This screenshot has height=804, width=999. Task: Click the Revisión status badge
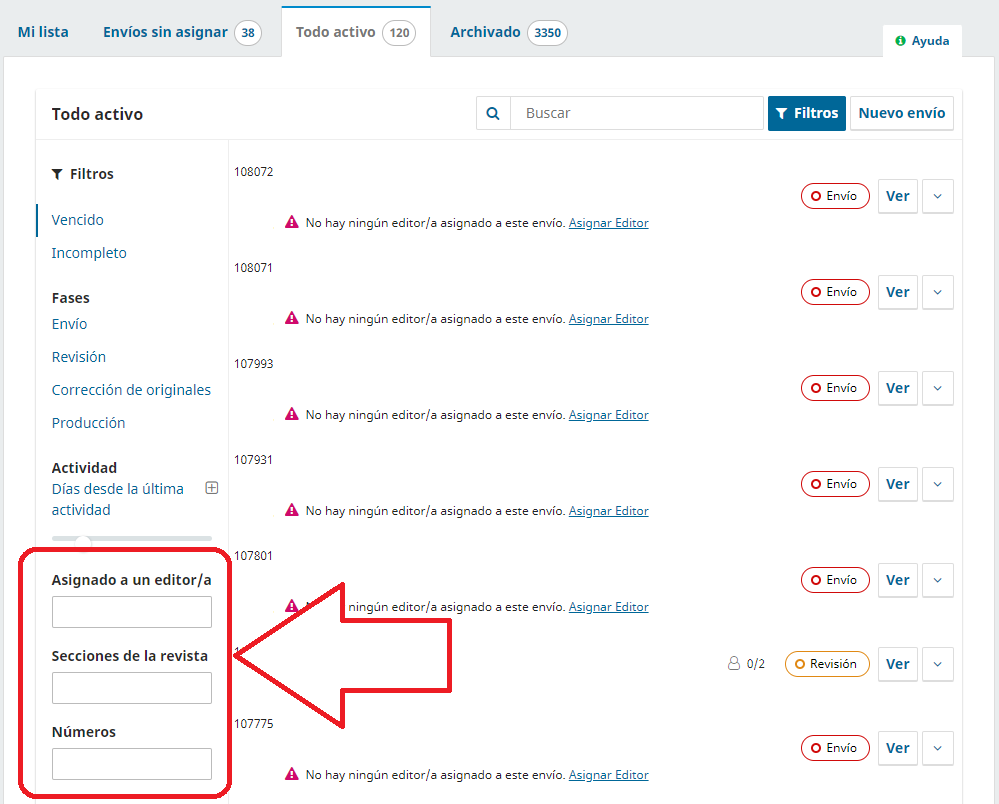826,664
